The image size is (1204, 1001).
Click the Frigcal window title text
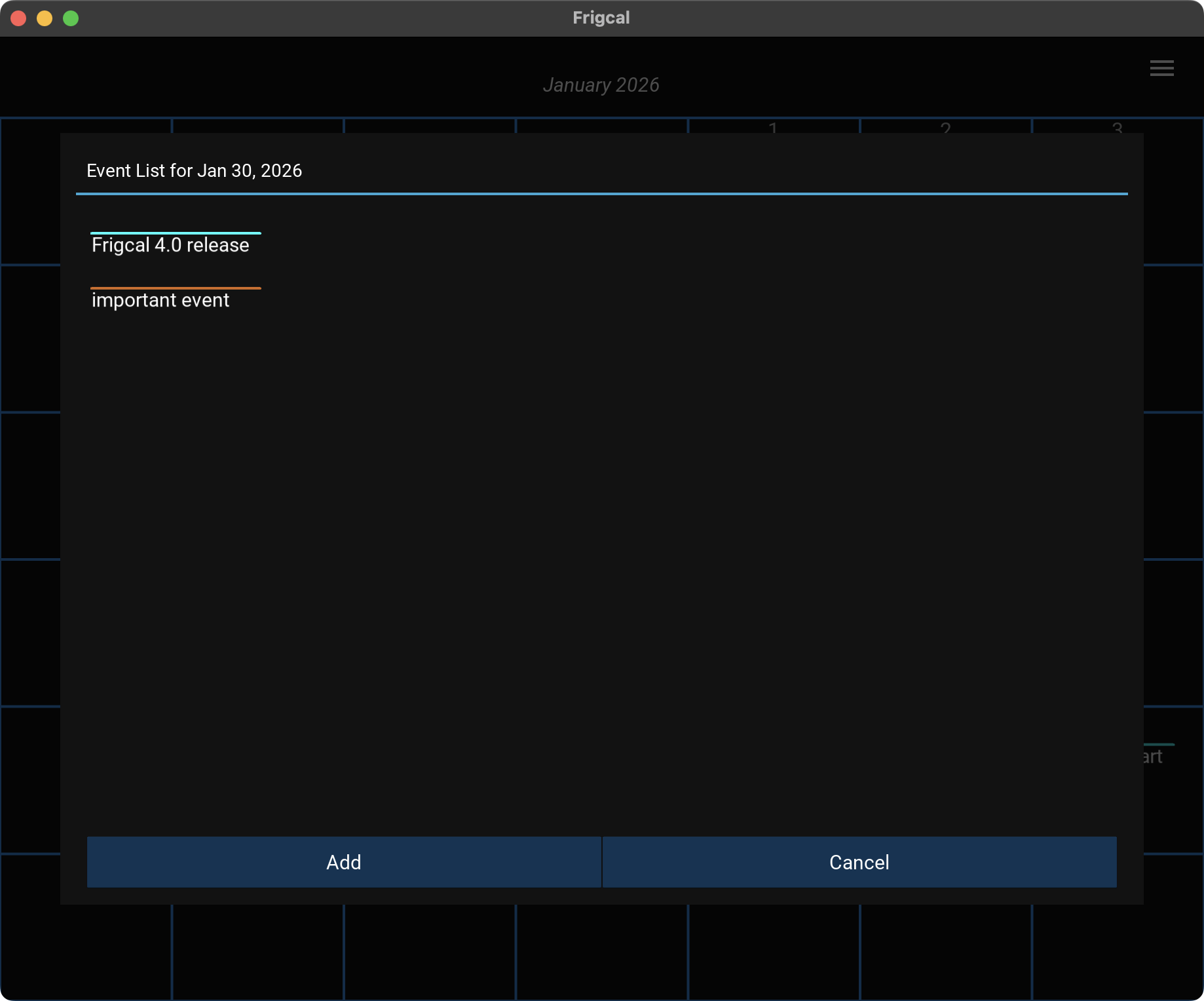coord(601,18)
